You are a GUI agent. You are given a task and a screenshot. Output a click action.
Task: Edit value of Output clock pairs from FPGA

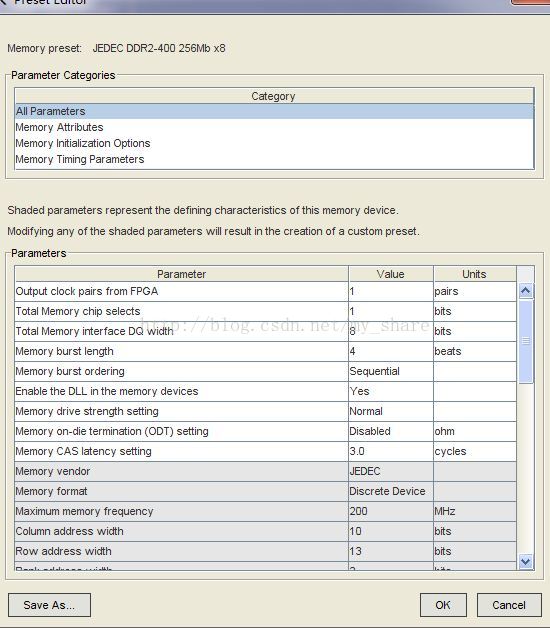tap(391, 292)
